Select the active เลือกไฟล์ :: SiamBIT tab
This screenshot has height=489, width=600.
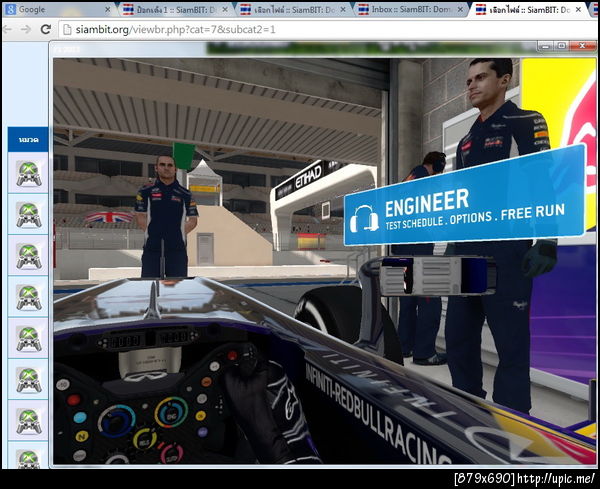click(530, 9)
